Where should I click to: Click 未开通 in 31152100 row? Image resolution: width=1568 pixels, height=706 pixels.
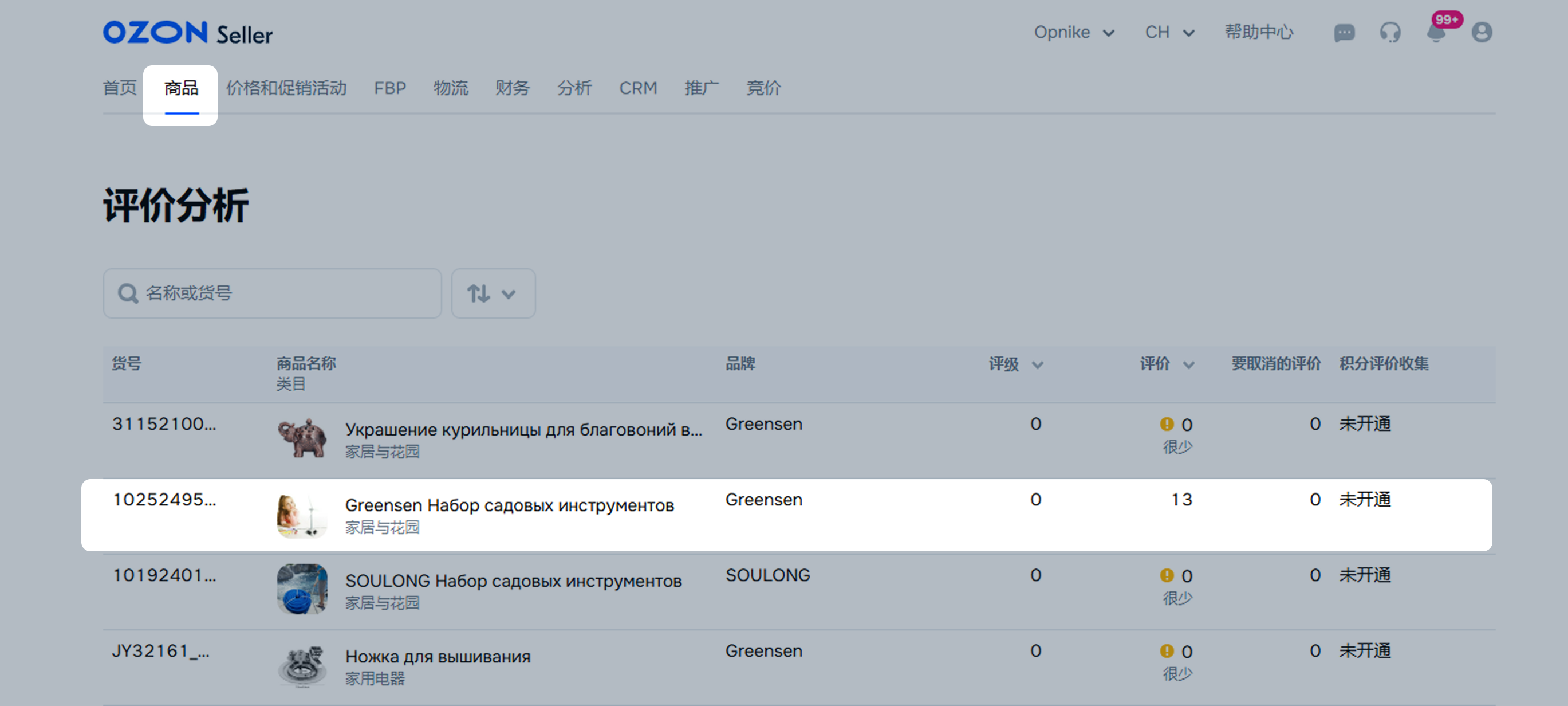(1365, 424)
